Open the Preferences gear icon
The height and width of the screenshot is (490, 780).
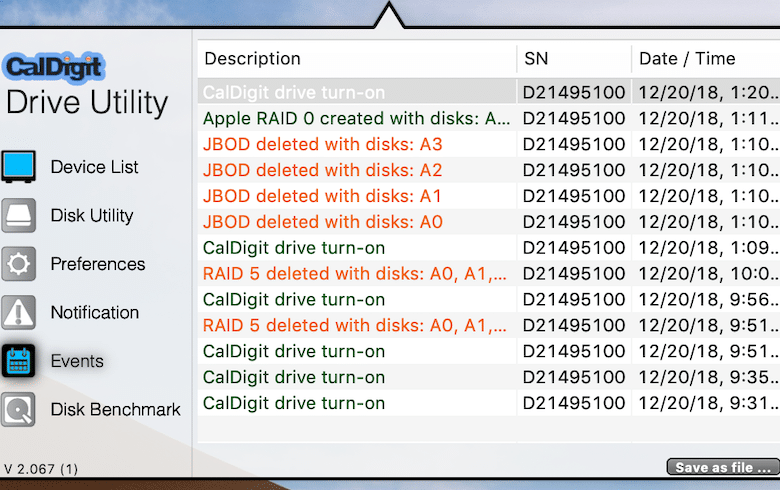pyautogui.click(x=18, y=264)
